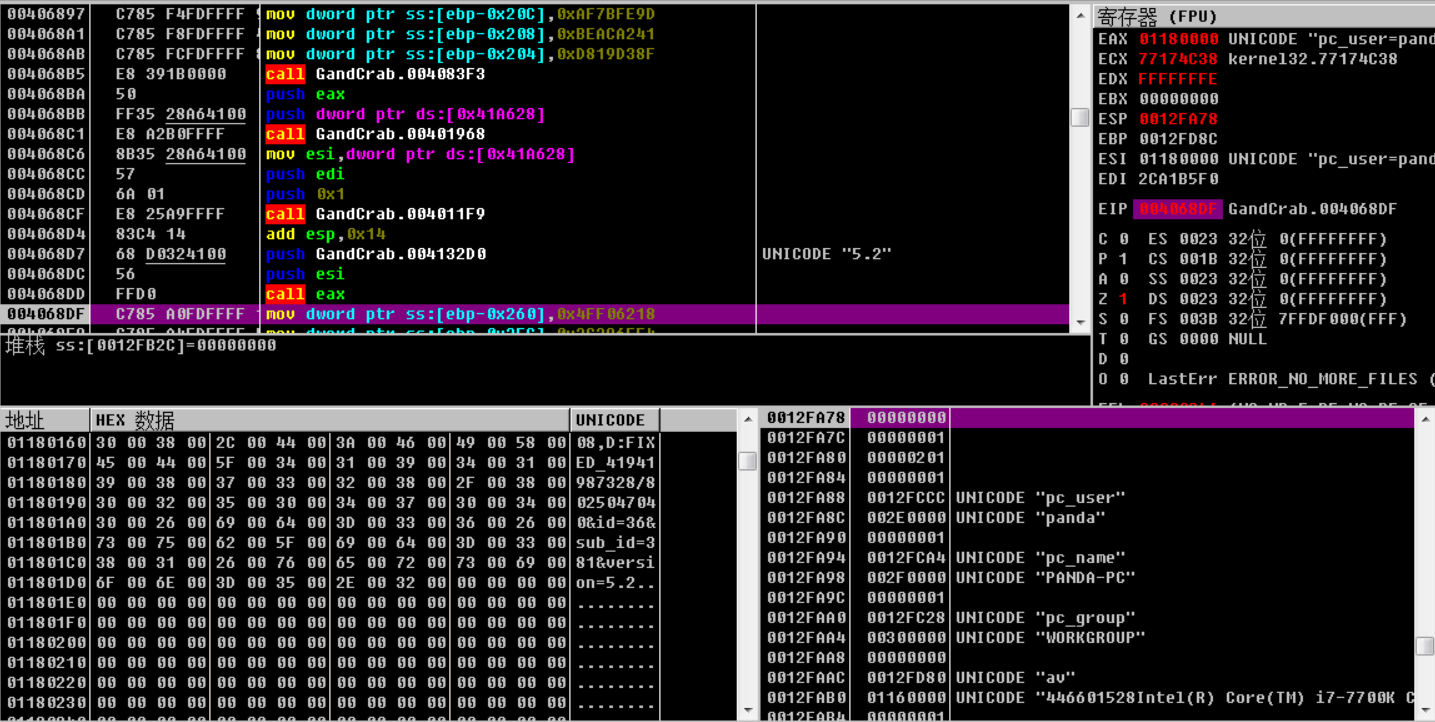Select the stack row with UNICODE "pc_group"
1435x722 pixels.
(x=1088, y=618)
